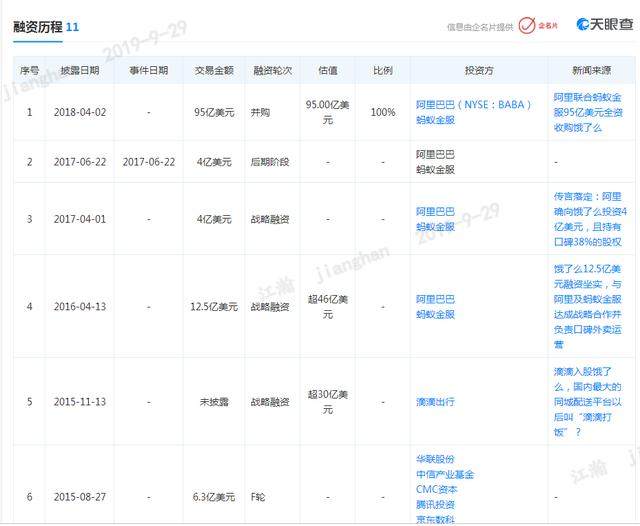
Task: Click the 信息由企名片提供 attribution text
Action: point(480,27)
